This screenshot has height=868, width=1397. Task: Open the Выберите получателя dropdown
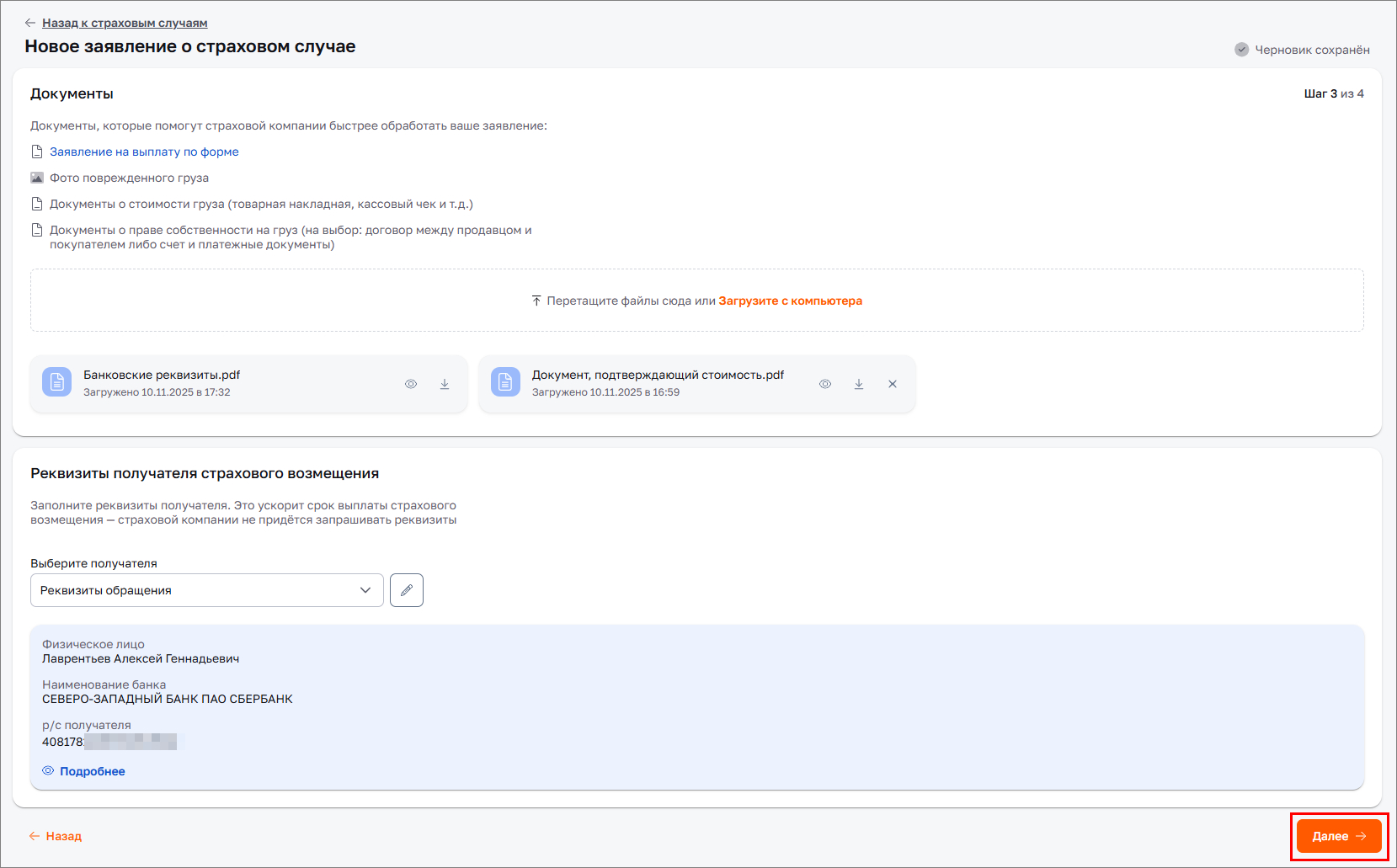[x=206, y=590]
